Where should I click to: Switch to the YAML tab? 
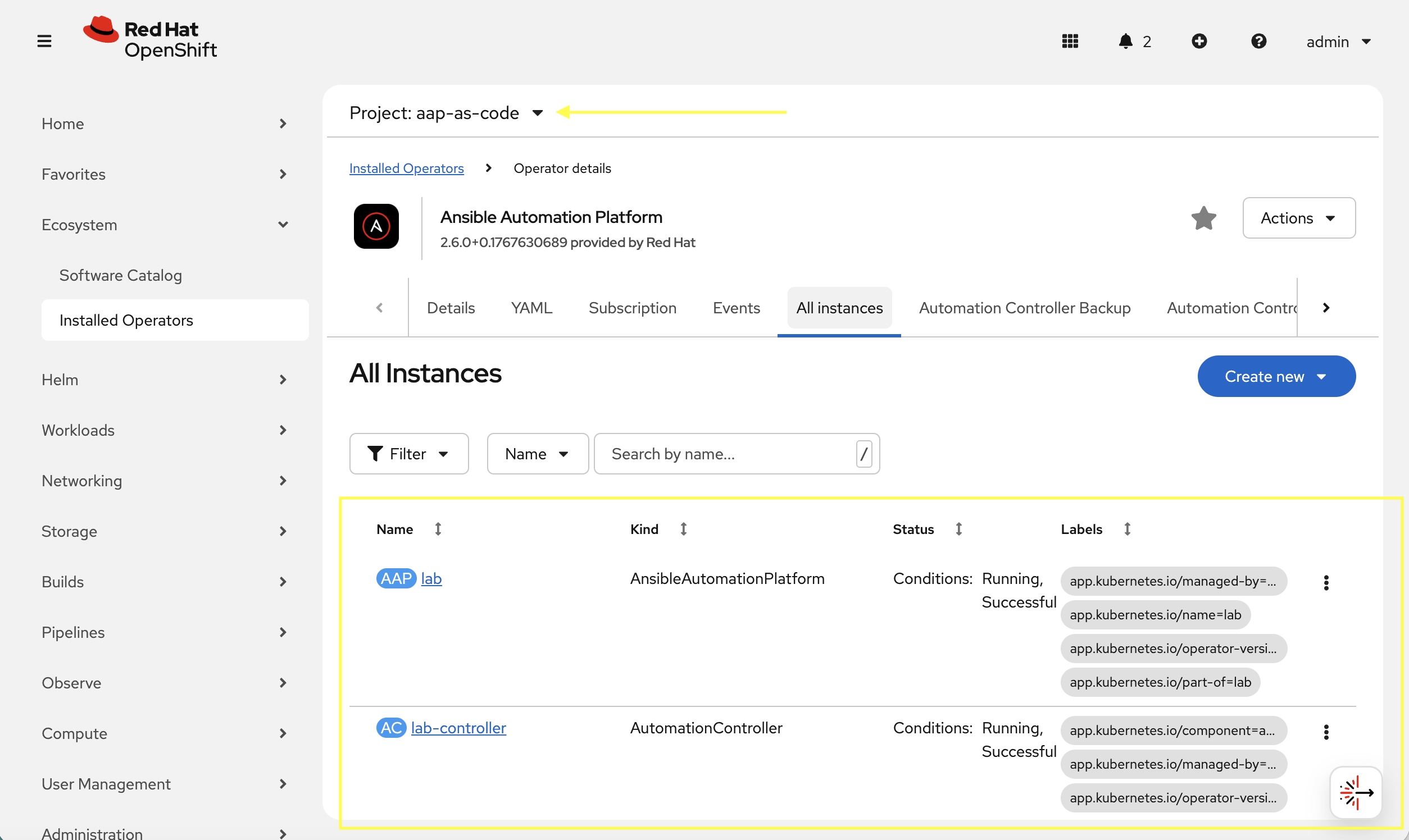click(x=531, y=307)
